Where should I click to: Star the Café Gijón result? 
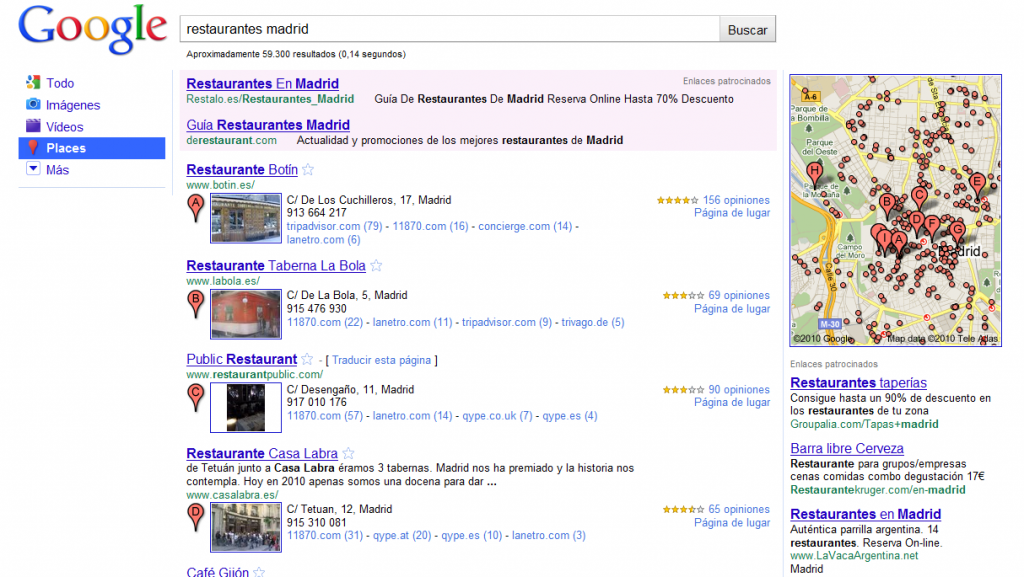[x=259, y=572]
